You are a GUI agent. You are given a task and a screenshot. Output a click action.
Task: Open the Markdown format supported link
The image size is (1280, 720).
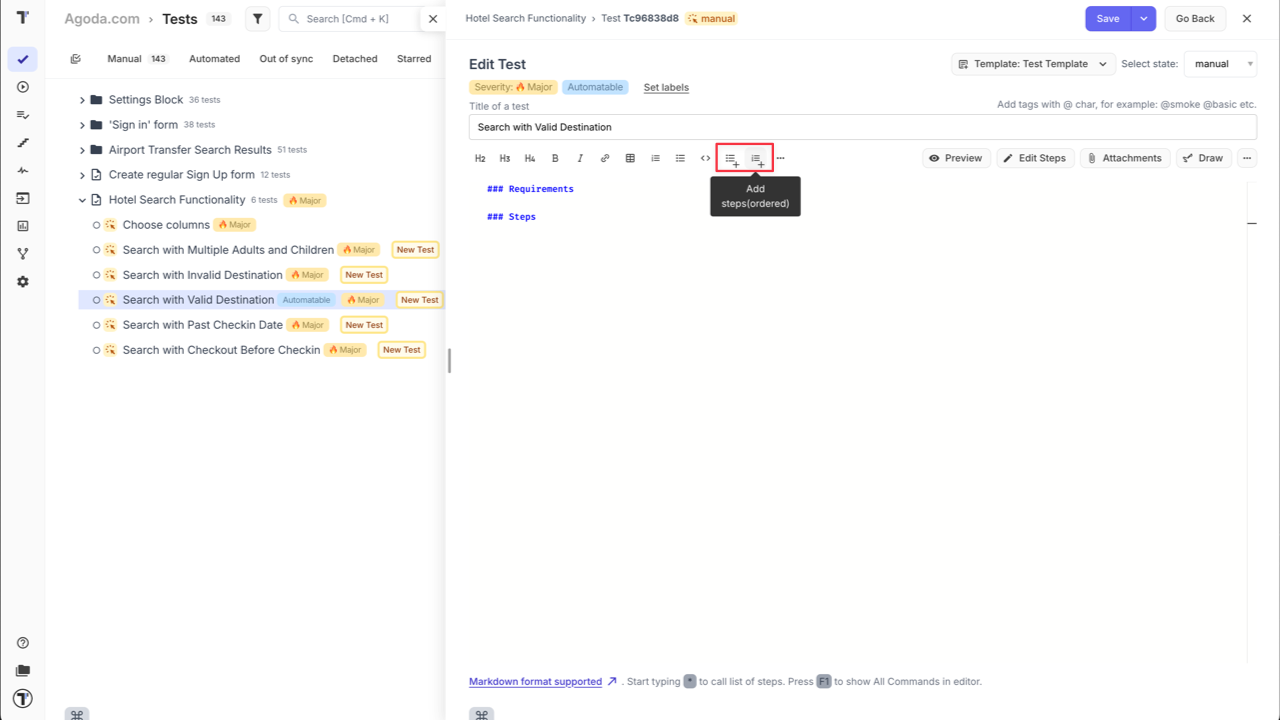click(x=535, y=681)
